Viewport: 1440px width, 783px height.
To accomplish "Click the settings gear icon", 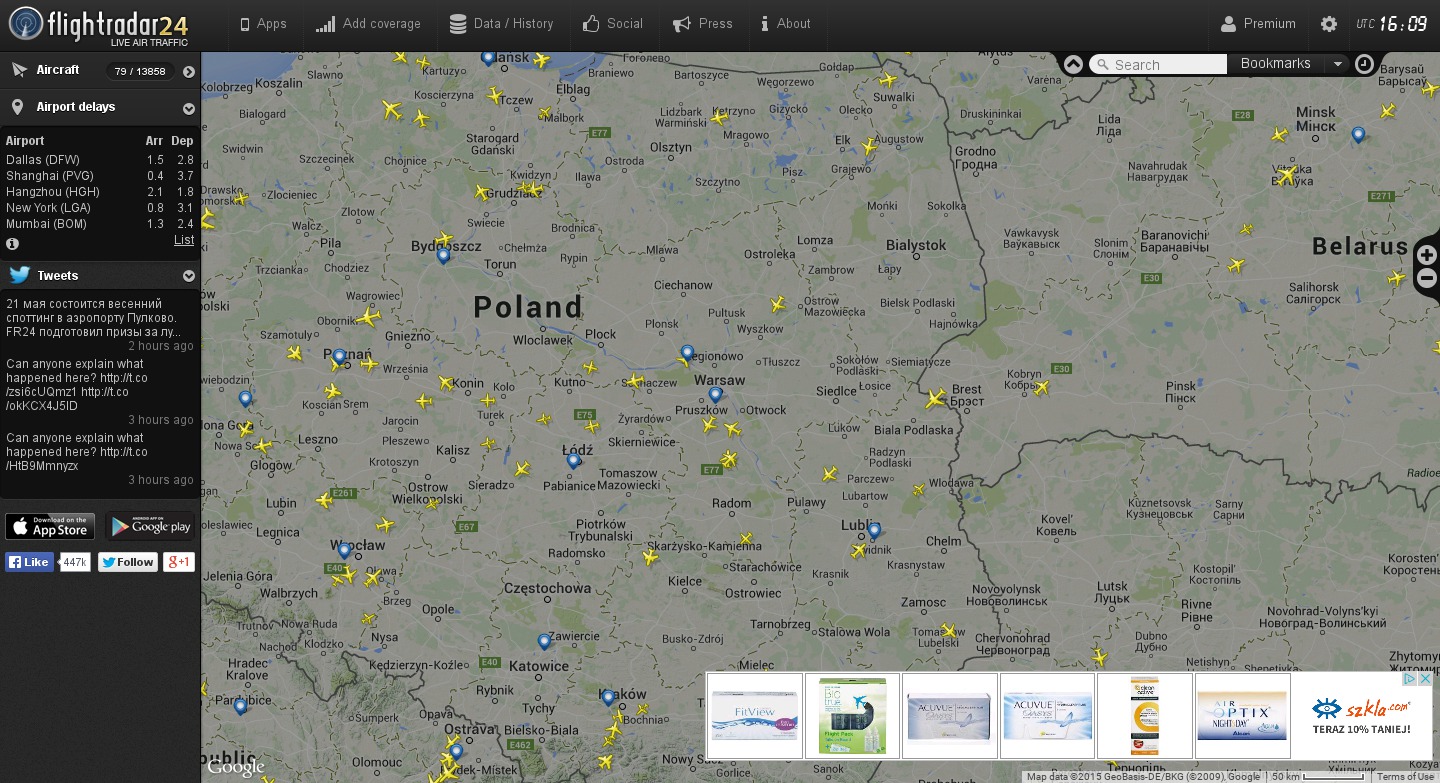I will tap(1328, 24).
